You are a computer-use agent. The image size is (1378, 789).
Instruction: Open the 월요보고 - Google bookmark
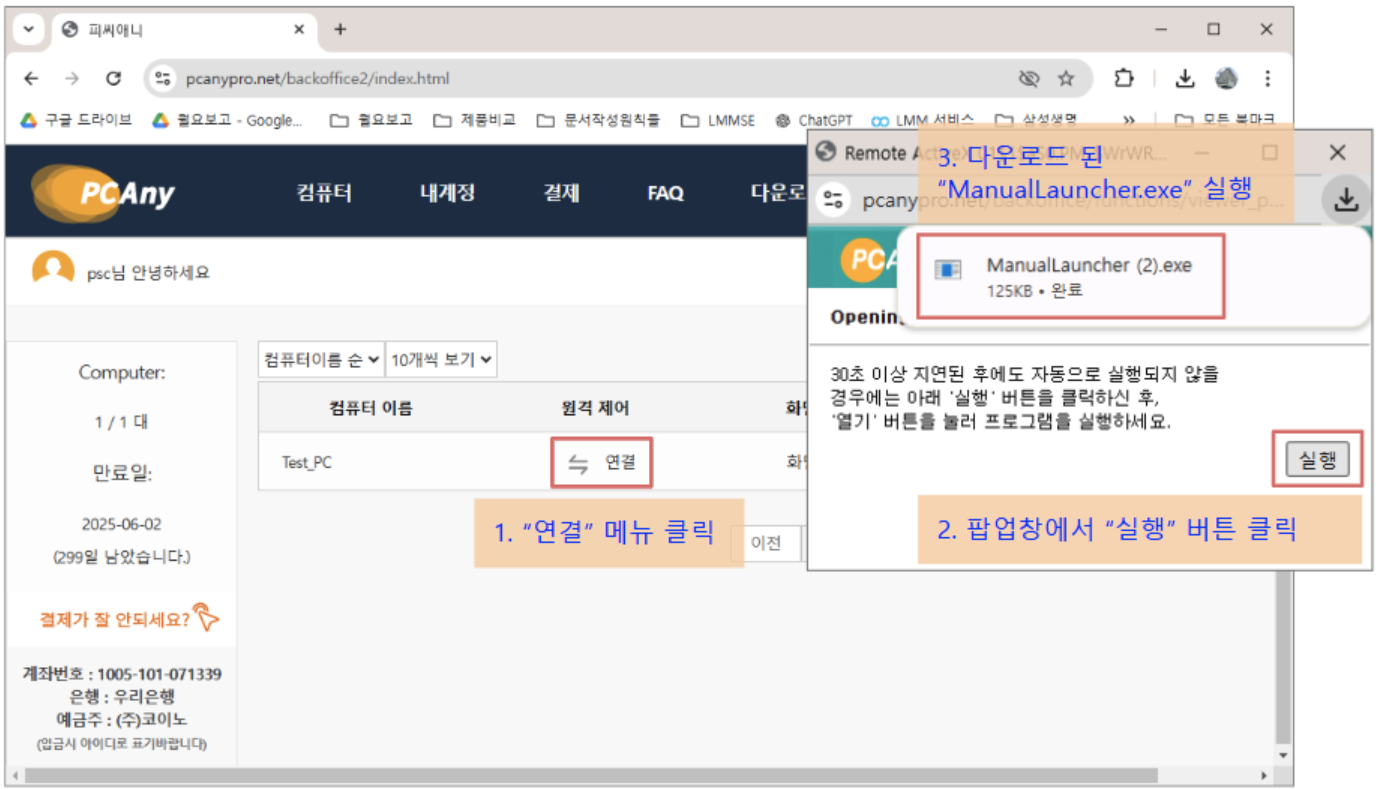[227, 120]
